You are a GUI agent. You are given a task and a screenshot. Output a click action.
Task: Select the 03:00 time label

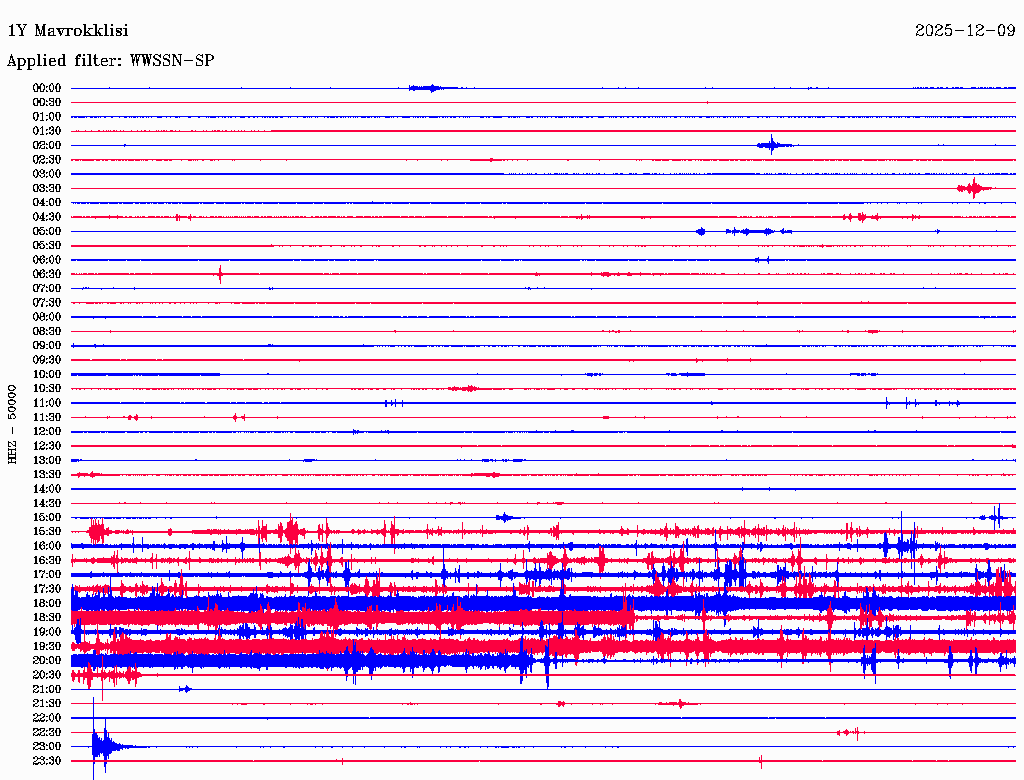[47, 174]
